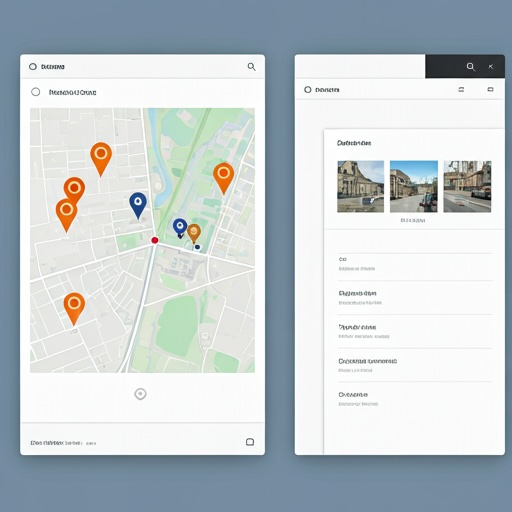Click the fourth list row with the longest title
The width and height of the screenshot is (512, 512).
tap(415, 365)
